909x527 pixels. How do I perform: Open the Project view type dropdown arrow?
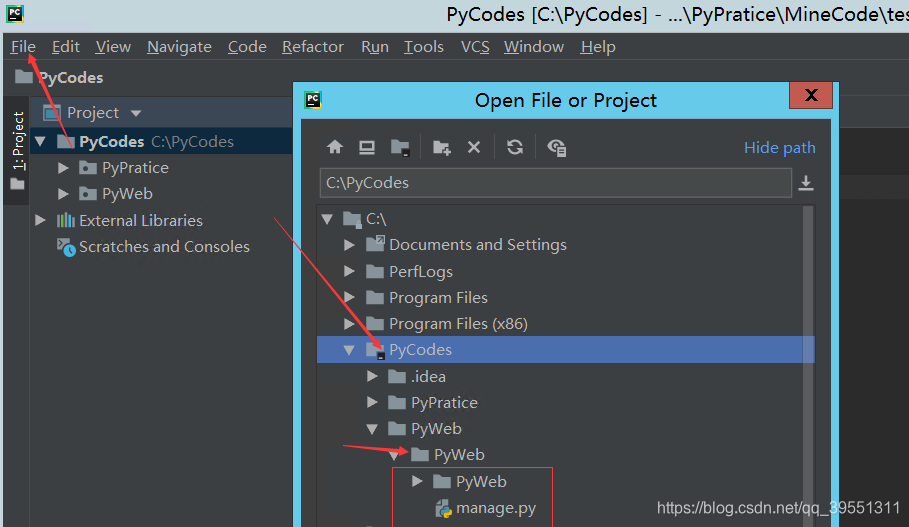point(136,113)
